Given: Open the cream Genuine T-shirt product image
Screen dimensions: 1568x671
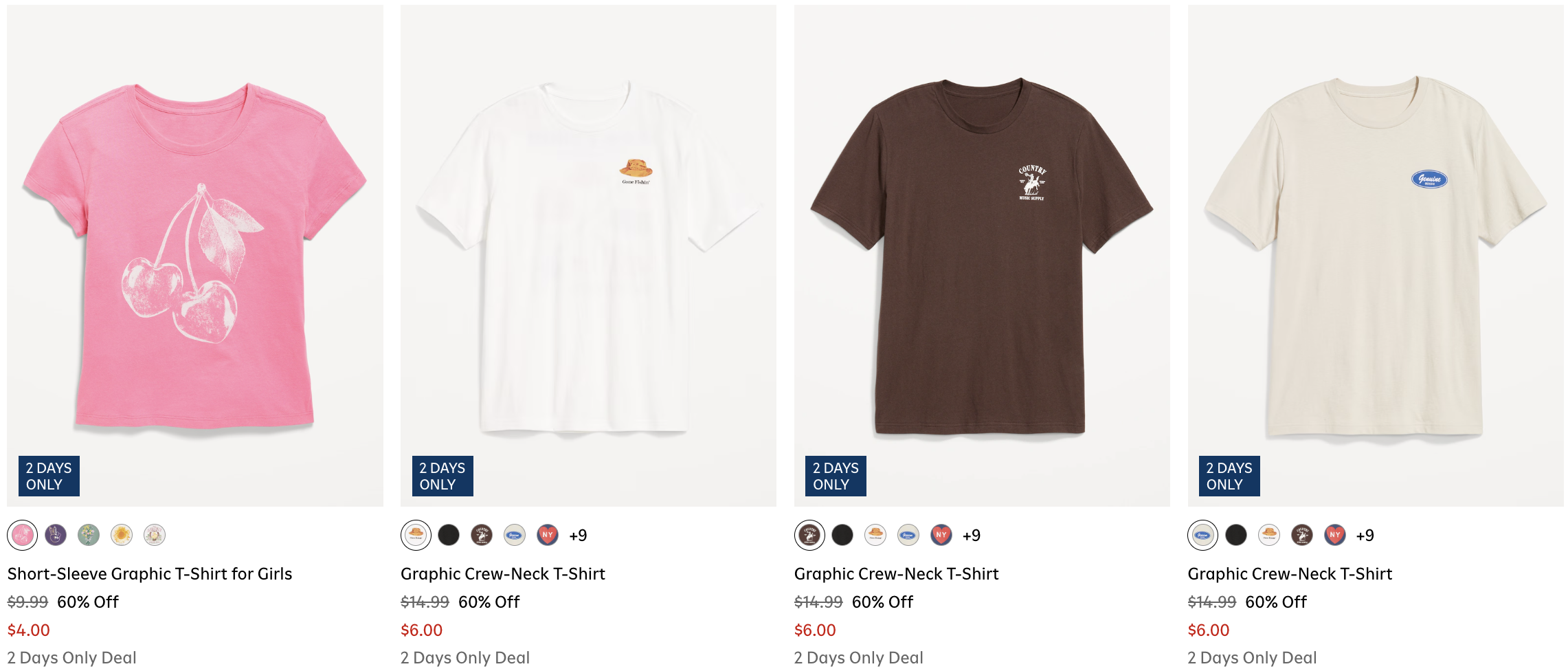Looking at the screenshot, I should tap(1376, 256).
